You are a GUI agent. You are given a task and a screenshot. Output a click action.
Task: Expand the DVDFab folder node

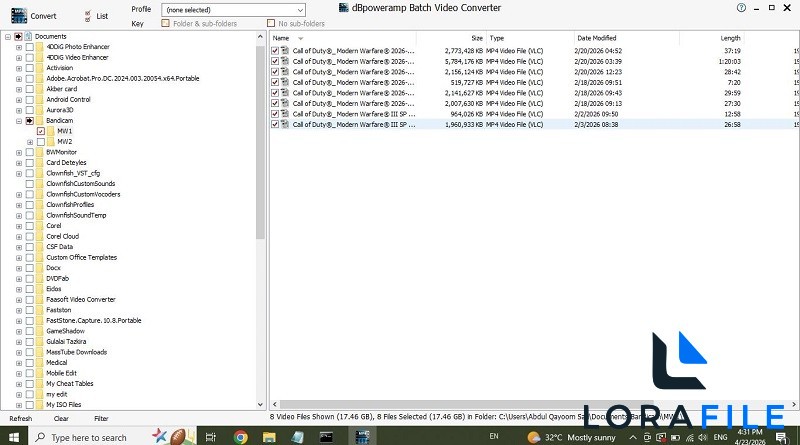[x=19, y=279]
